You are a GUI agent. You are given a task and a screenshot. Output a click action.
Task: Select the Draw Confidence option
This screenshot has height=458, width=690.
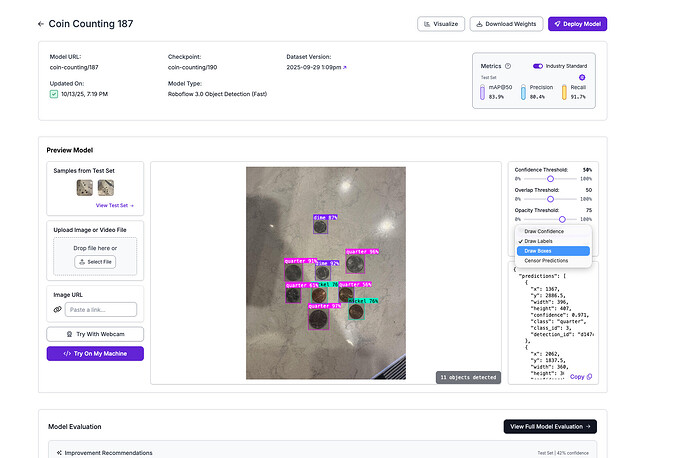coord(544,231)
